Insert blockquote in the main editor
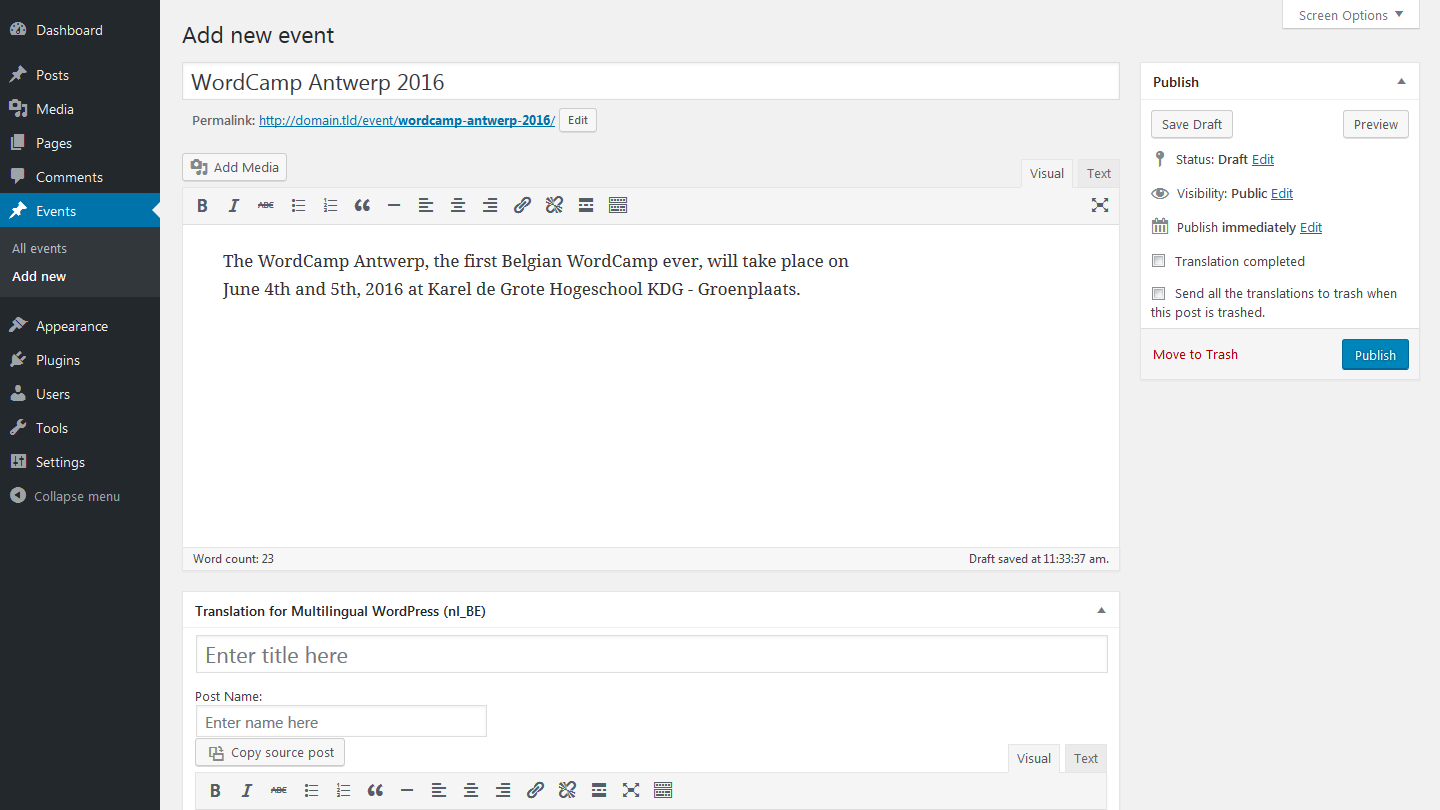The image size is (1440, 810). [362, 206]
